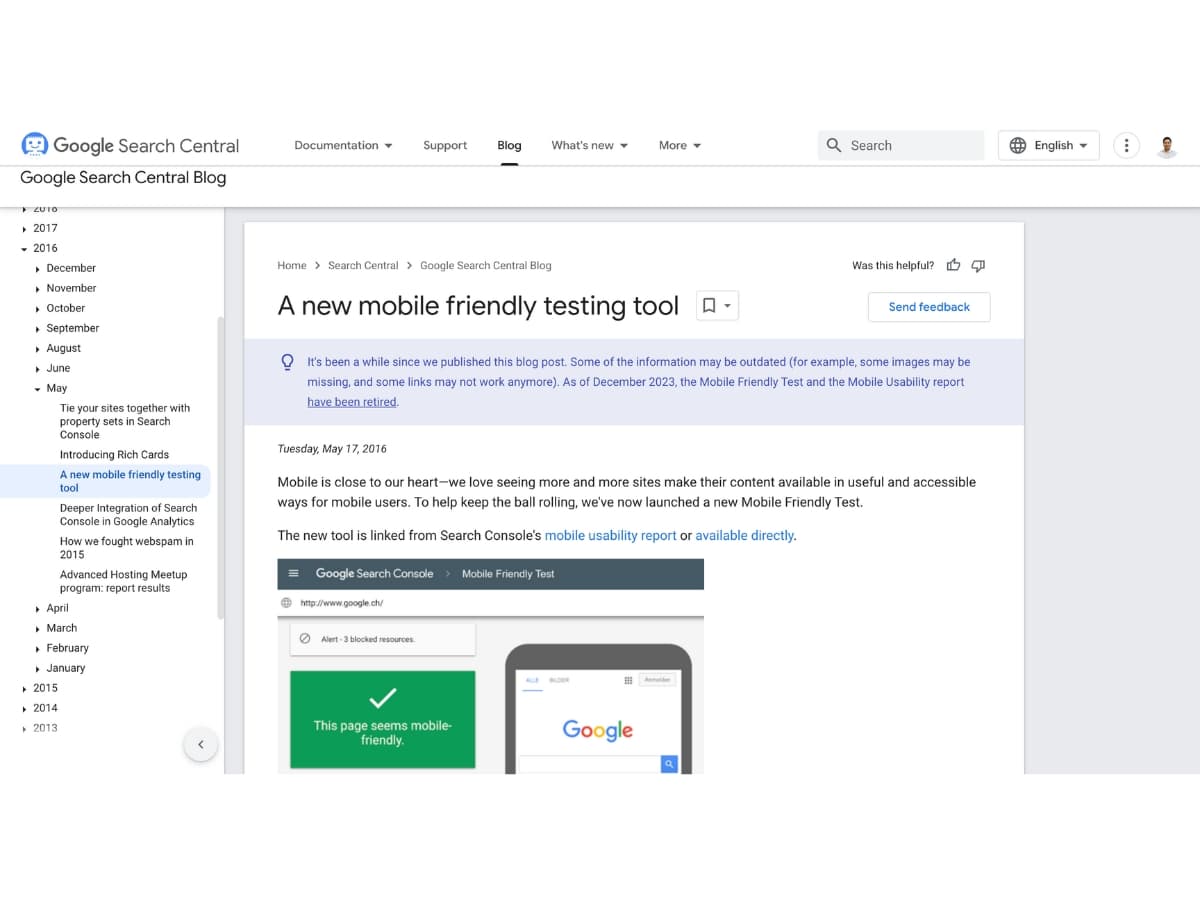
Task: Open 'Advanced Hosting Meetup program' article
Action: tap(124, 581)
